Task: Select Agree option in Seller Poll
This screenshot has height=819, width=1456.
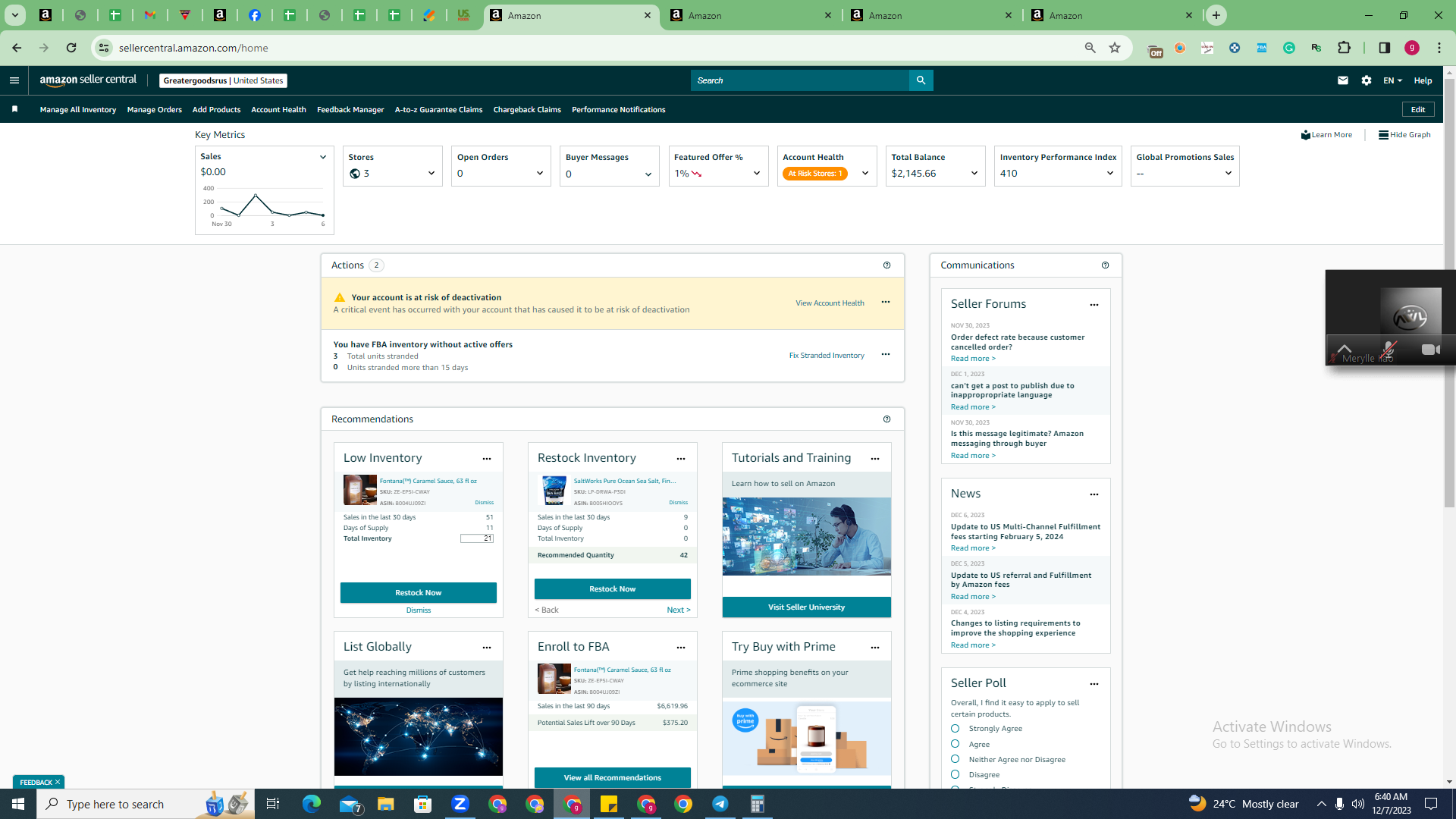Action: 955,744
